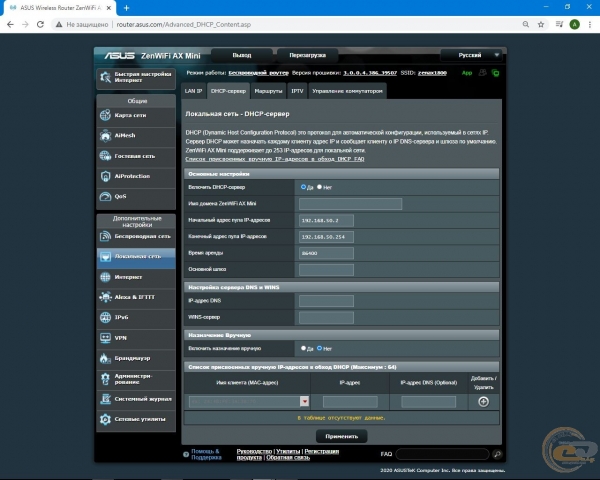The height and width of the screenshot is (480, 600).
Task: Switch to the Маршруты tab
Action: (x=268, y=91)
